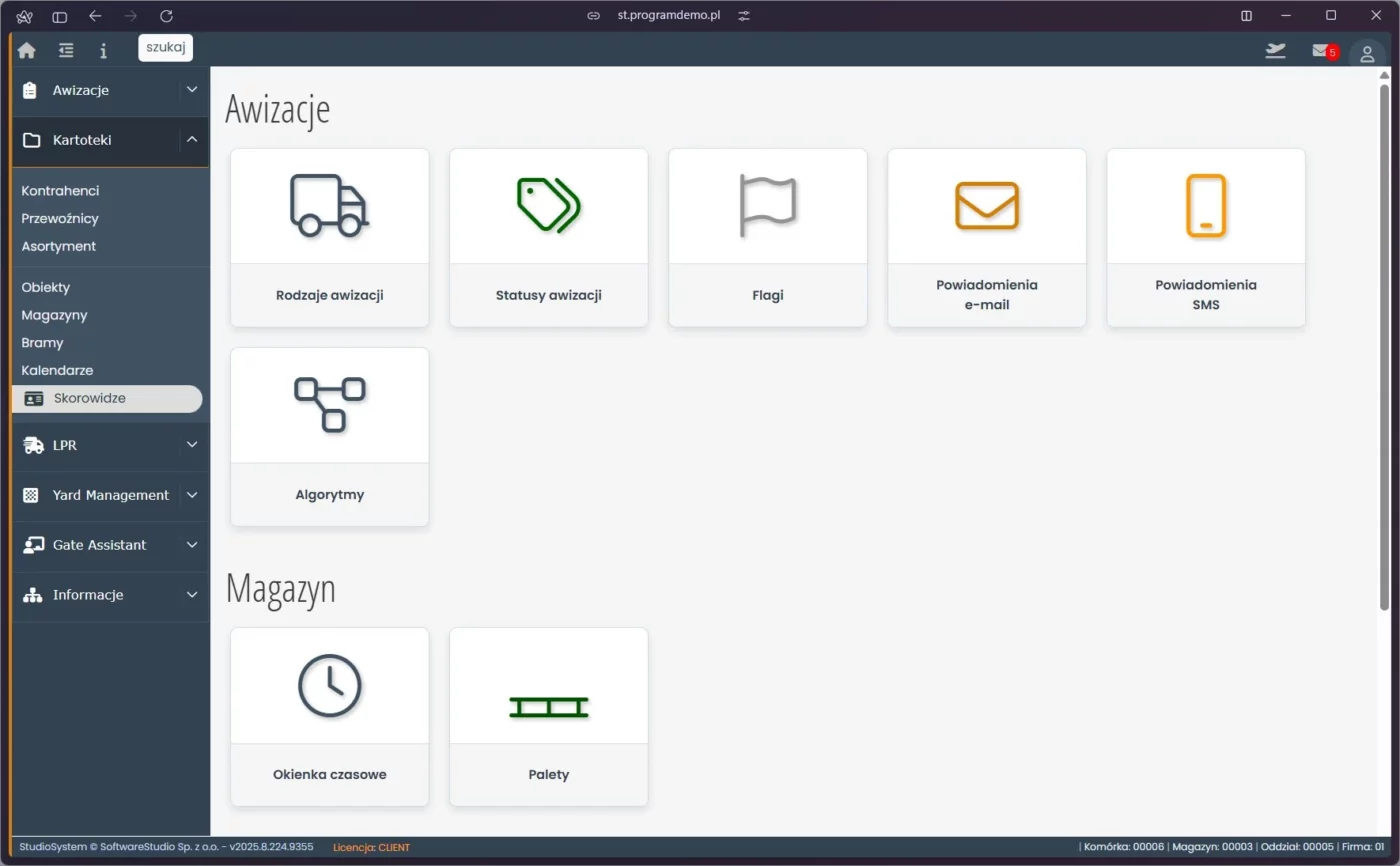Click the Licencja: CLIENT status bar link
The image size is (1400, 866).
[x=371, y=847]
